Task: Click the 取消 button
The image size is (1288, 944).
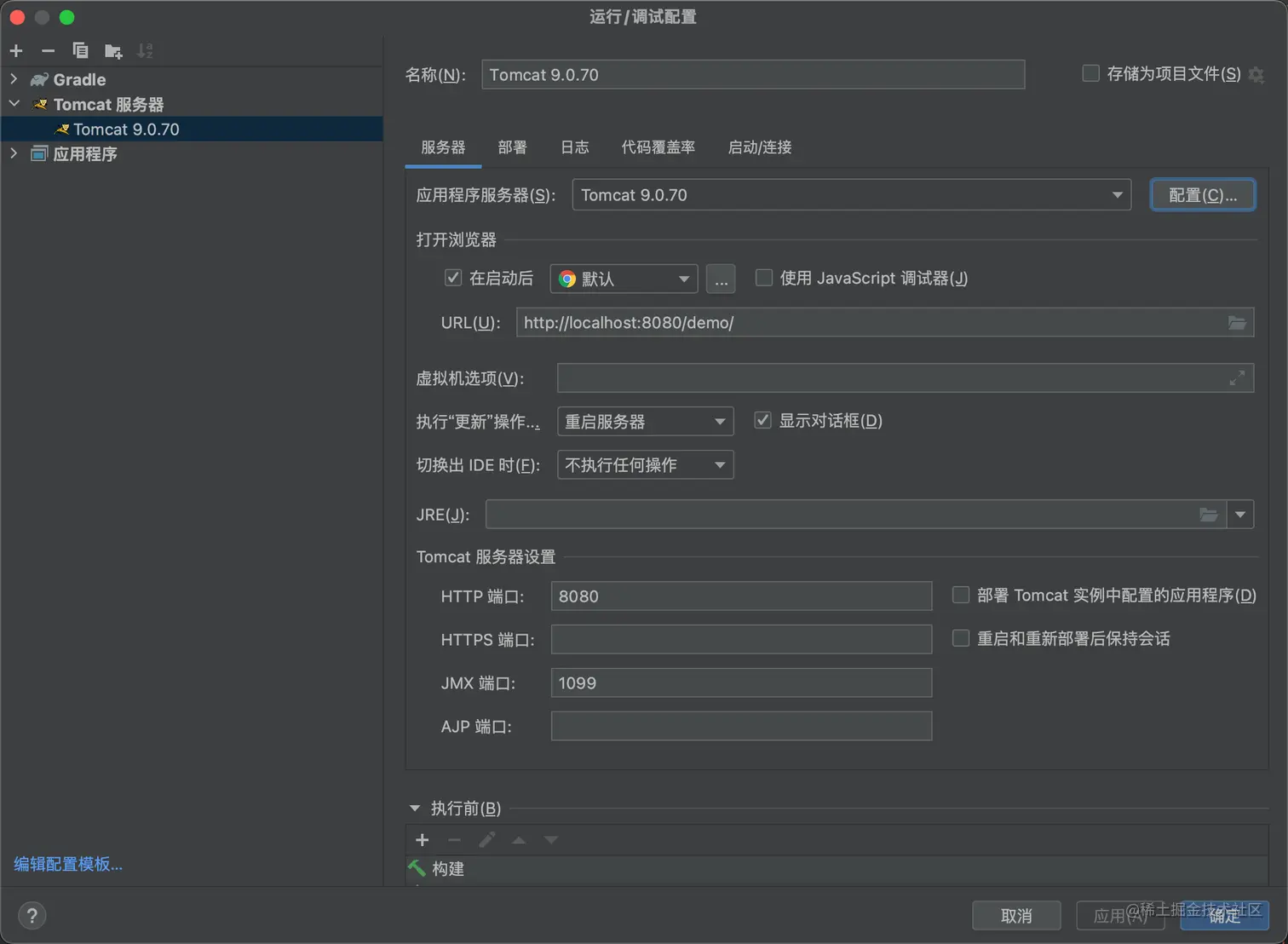Action: (x=1016, y=916)
